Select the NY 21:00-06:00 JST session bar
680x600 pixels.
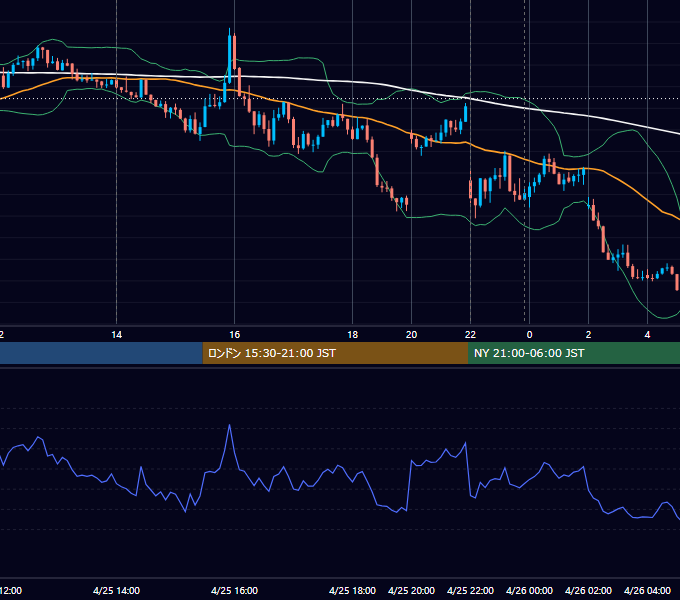[574, 353]
